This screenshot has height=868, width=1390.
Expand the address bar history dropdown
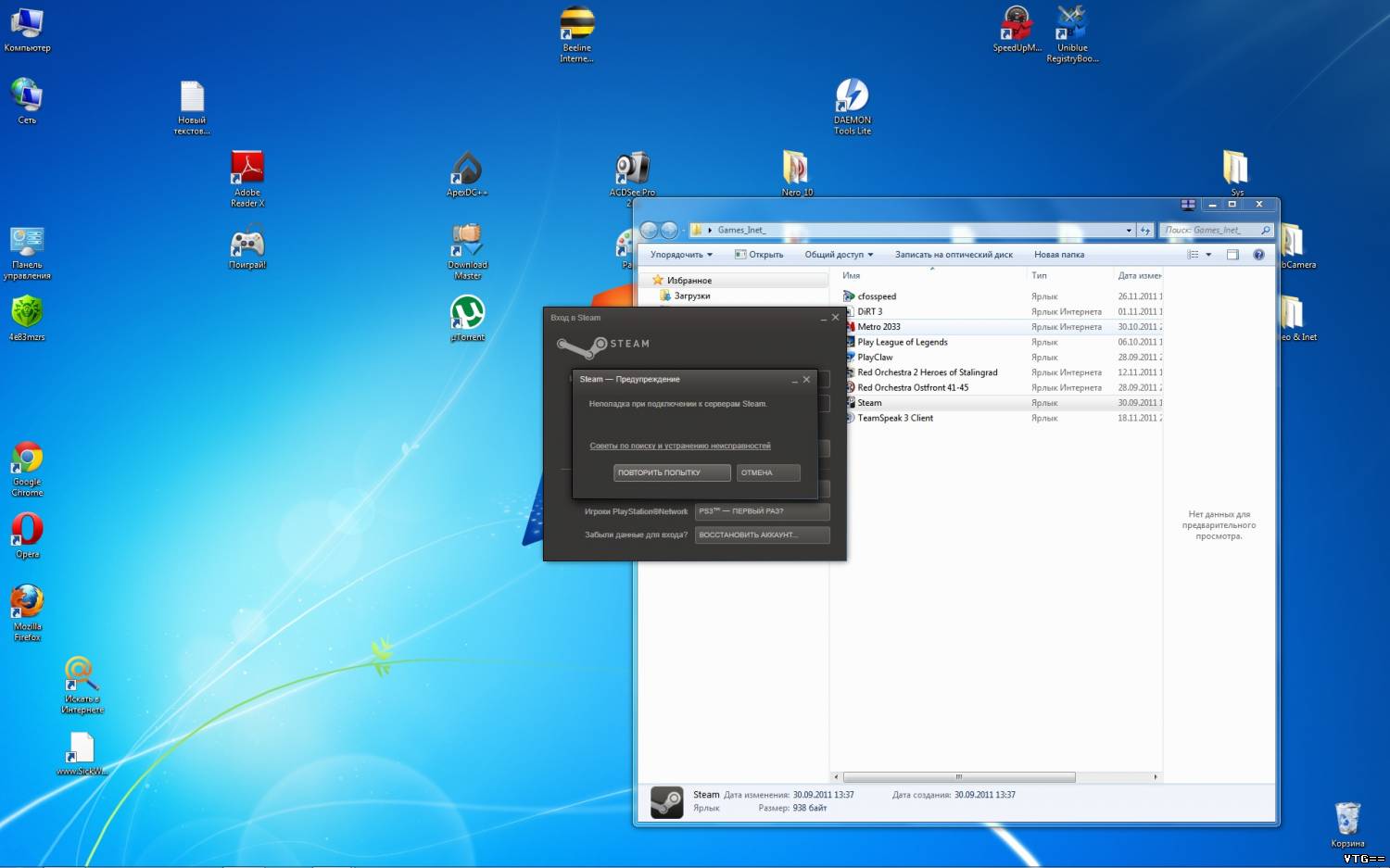(x=1129, y=230)
